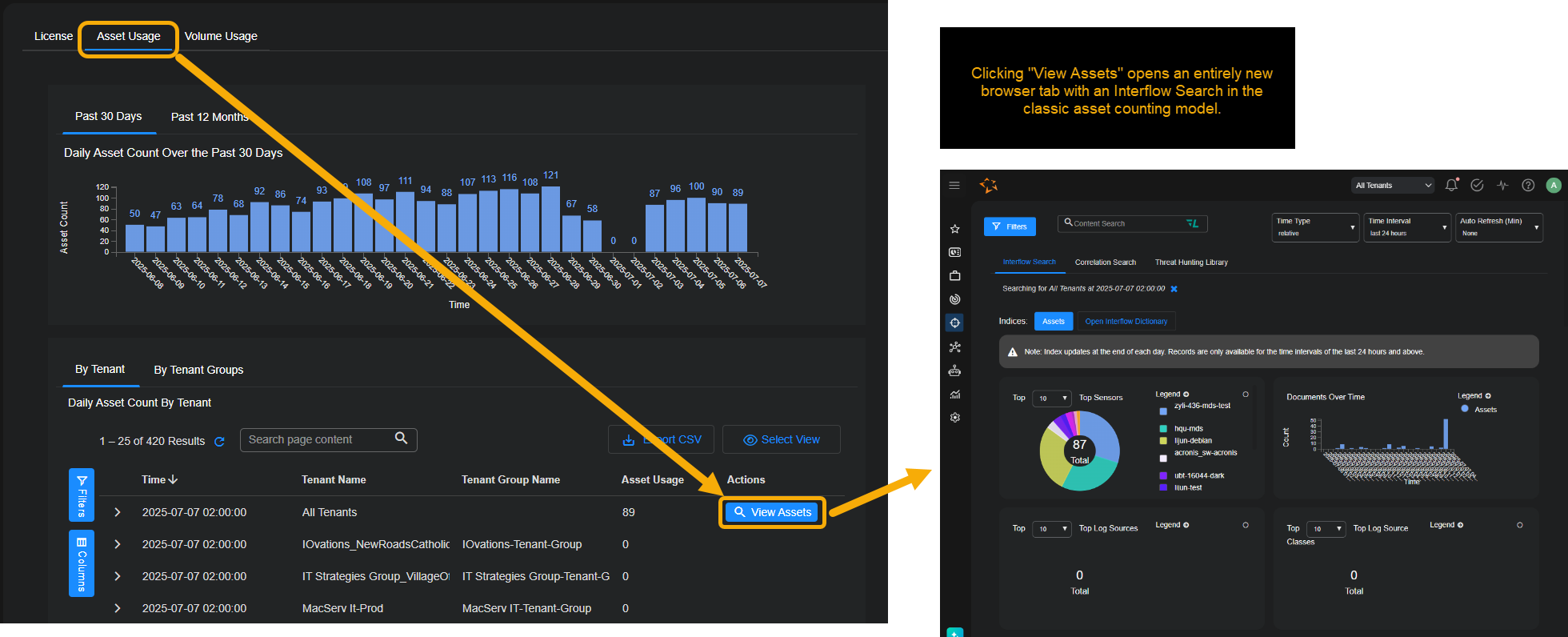Switch to the Volume Usage tab
Screen dimensions: 1568x637
pos(221,36)
